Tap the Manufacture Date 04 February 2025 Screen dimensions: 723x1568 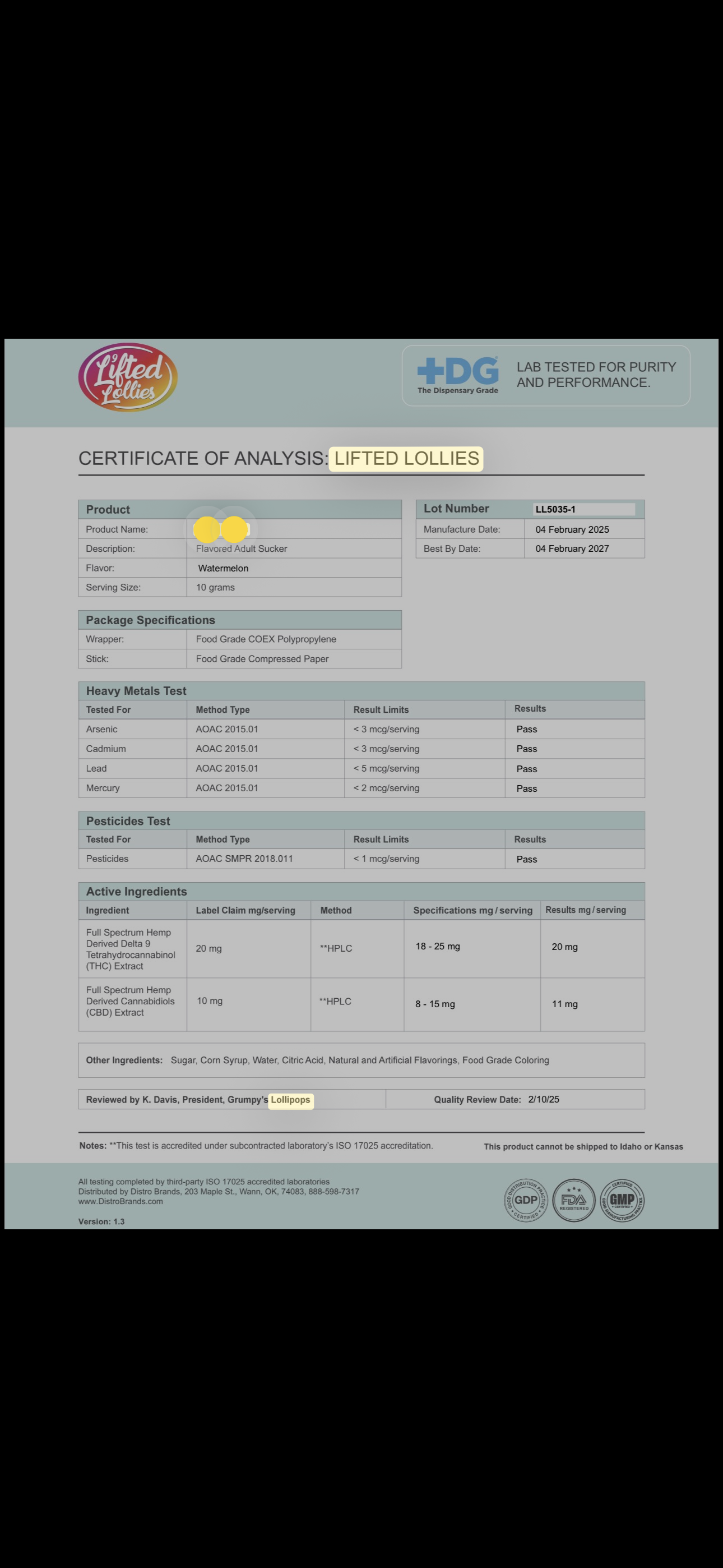pyautogui.click(x=572, y=529)
